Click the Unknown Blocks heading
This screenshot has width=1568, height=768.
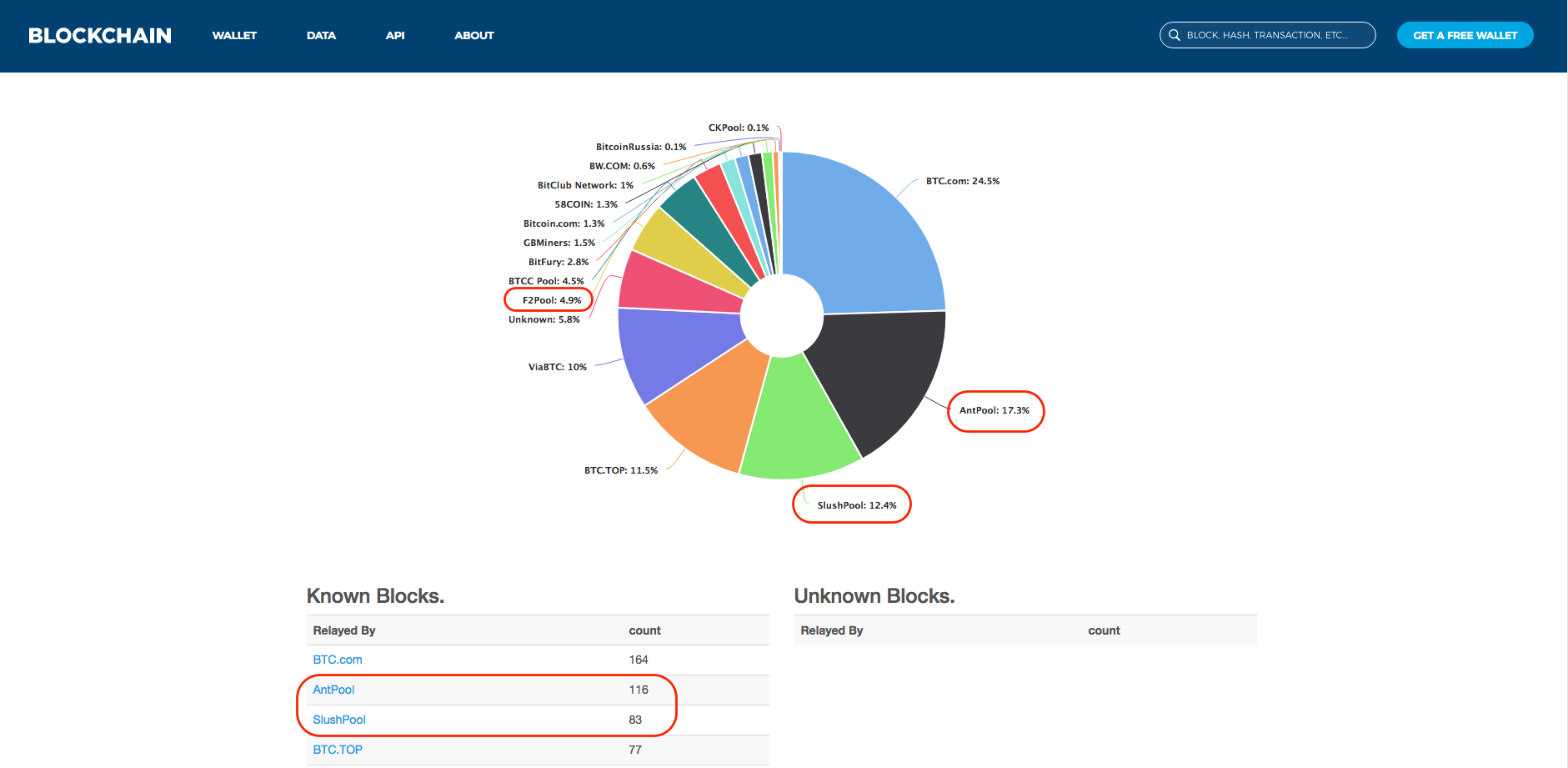[x=874, y=596]
